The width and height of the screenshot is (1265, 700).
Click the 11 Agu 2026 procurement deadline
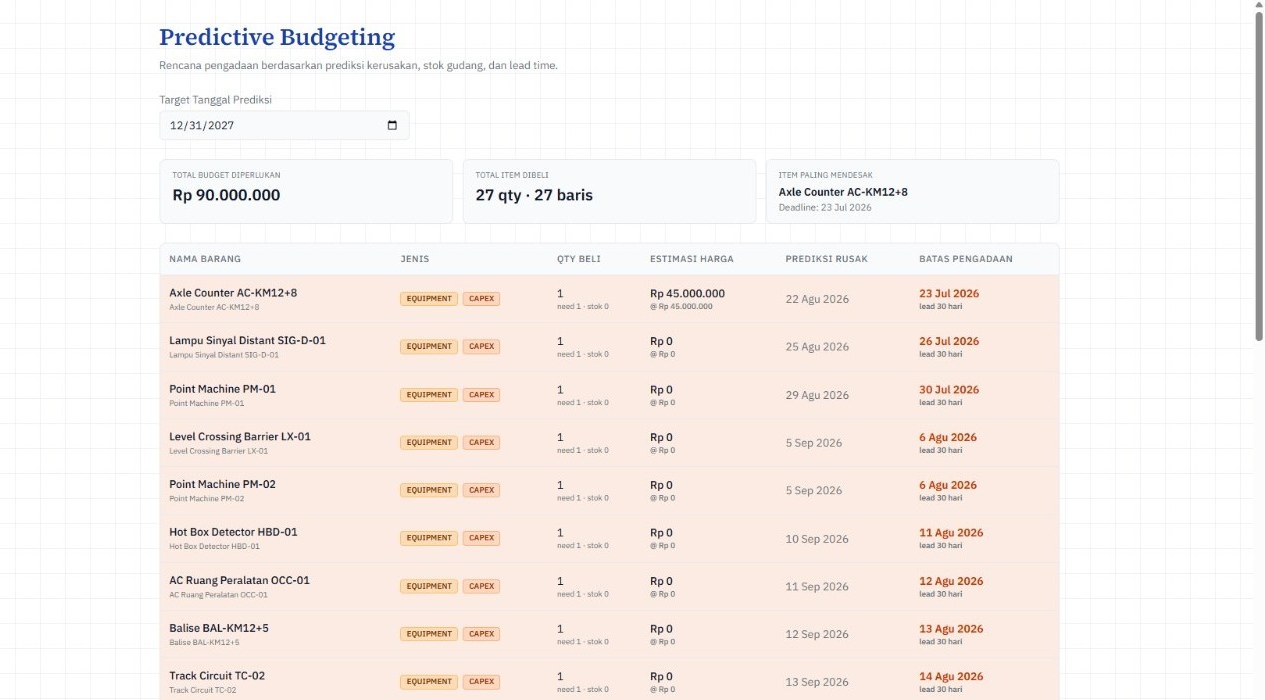[951, 533]
